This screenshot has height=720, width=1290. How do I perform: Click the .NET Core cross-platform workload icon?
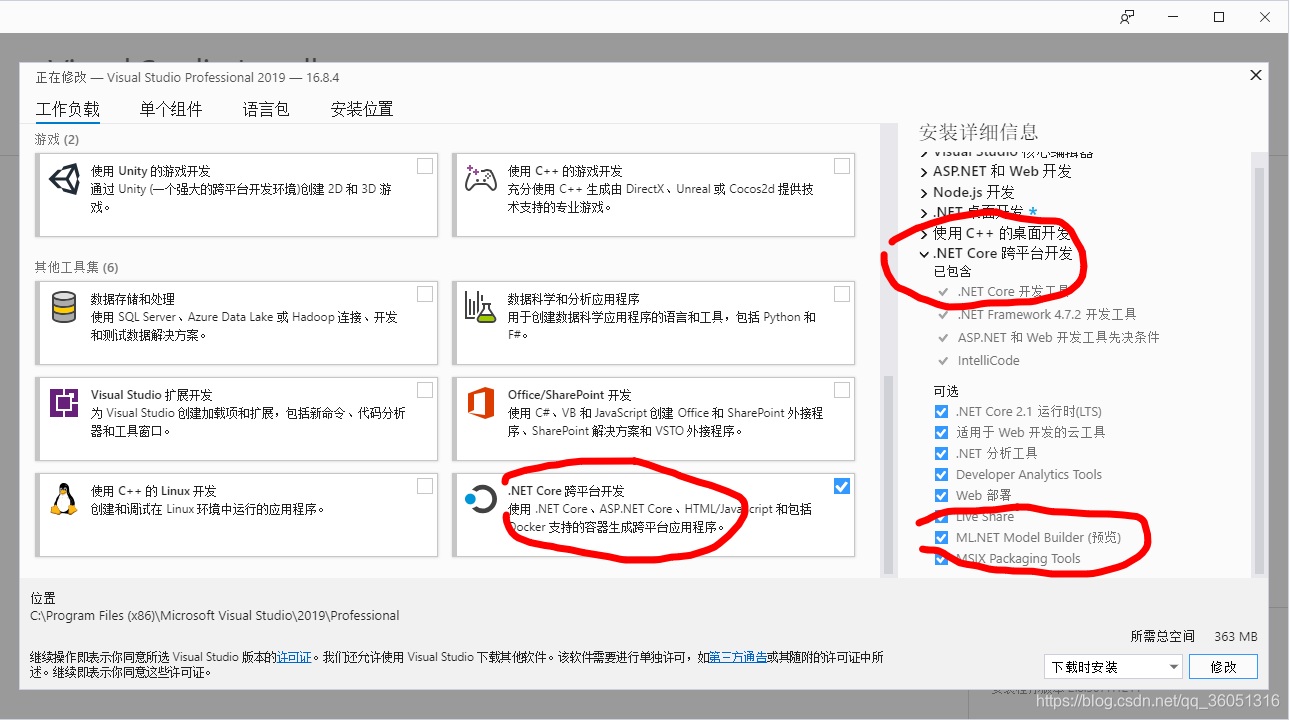(481, 500)
